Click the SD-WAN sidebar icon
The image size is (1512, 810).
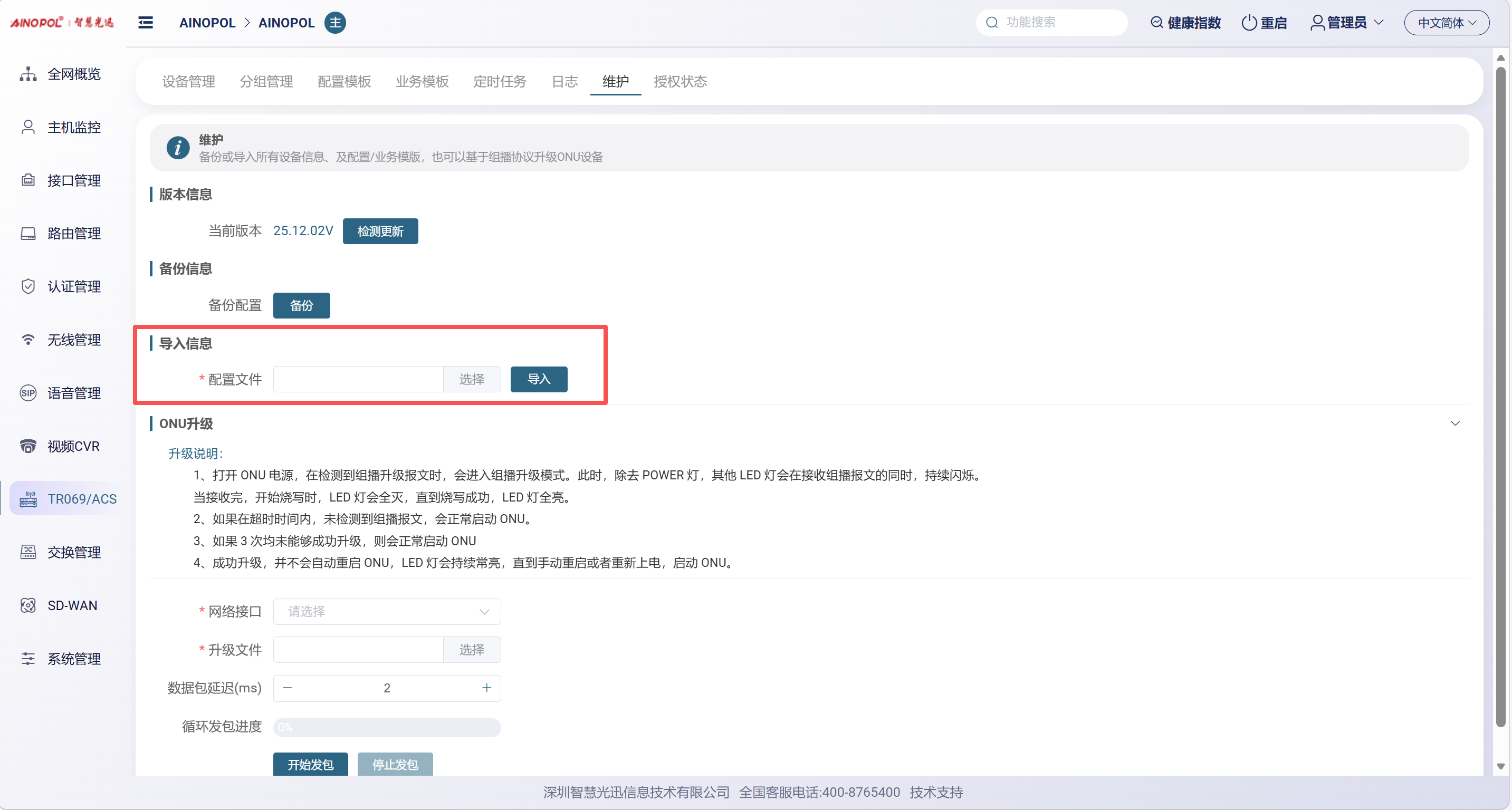point(28,605)
